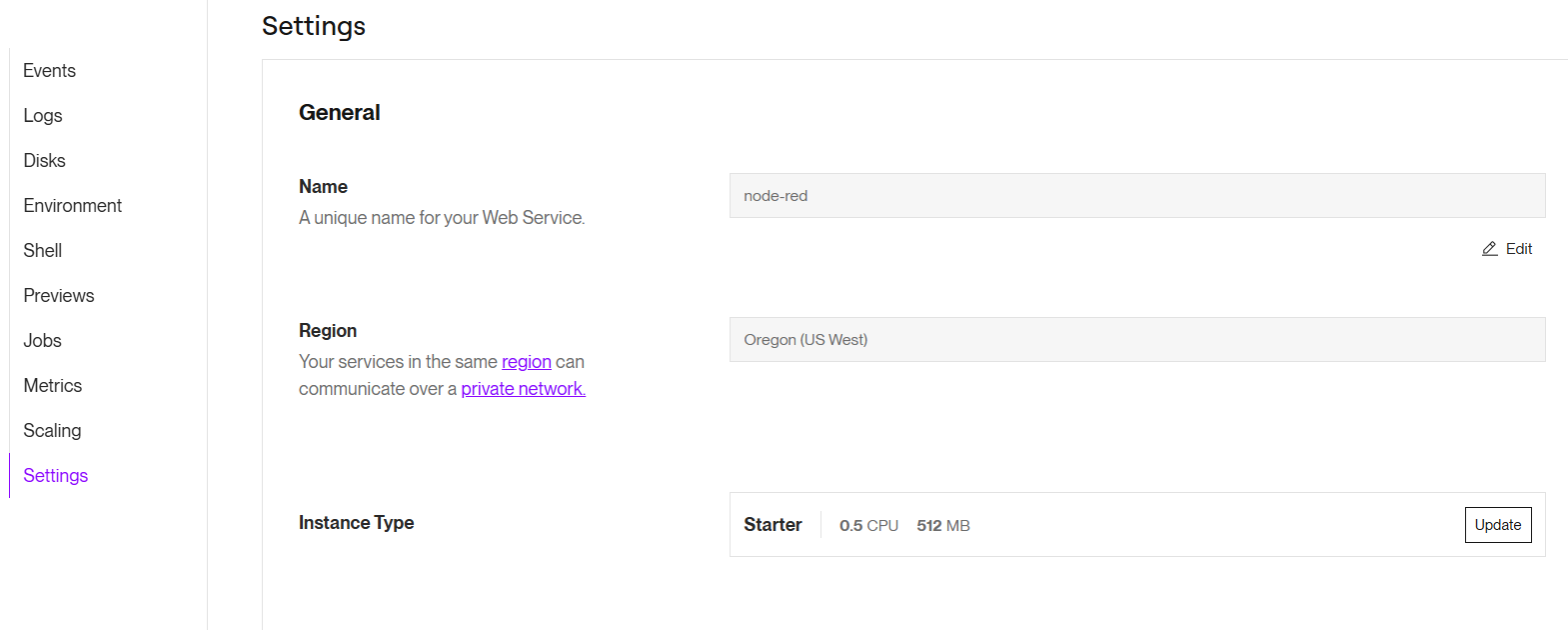Select Environment from the sidebar
This screenshot has height=630, width=1568.
click(73, 206)
